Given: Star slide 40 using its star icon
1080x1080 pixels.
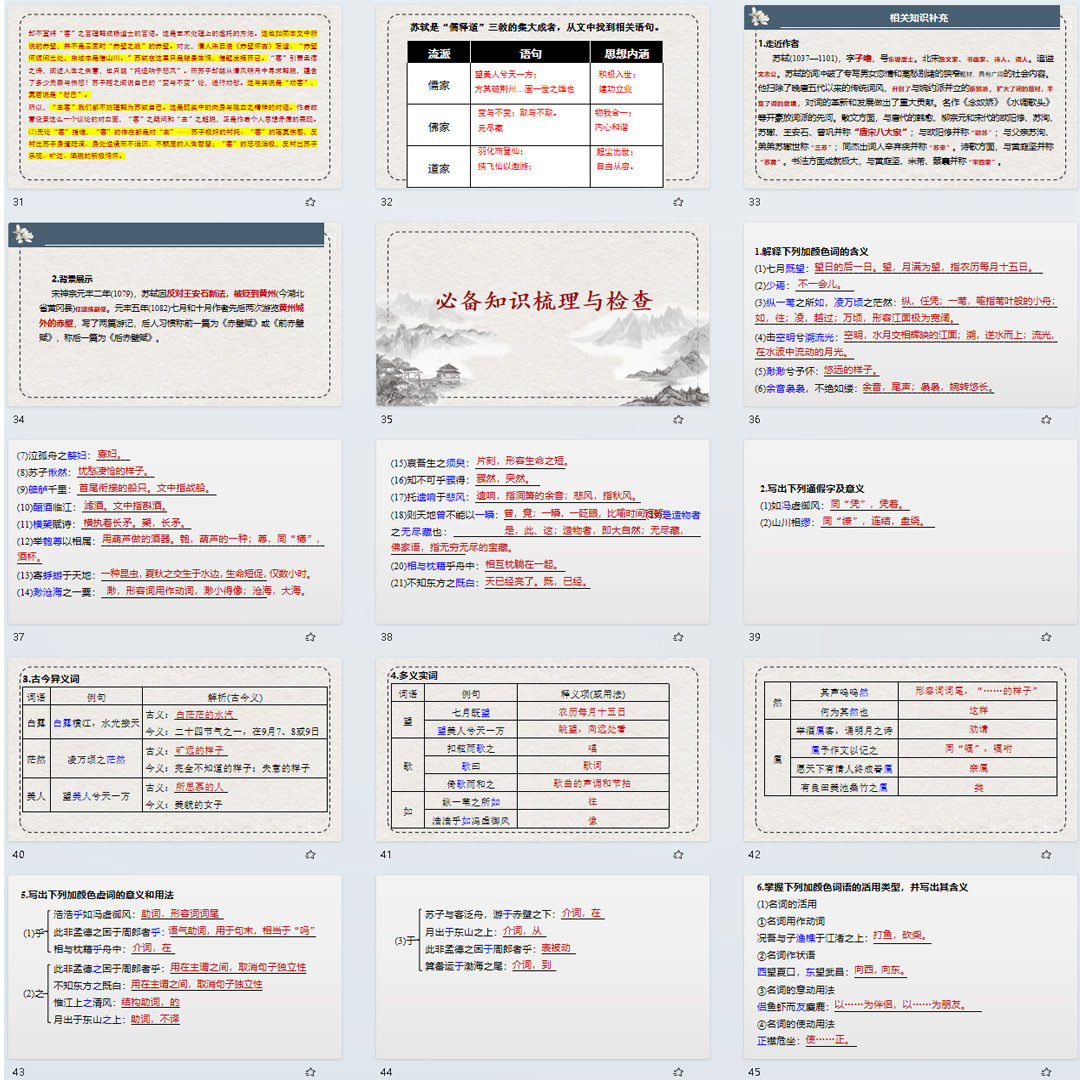Looking at the screenshot, I should click(x=310, y=855).
